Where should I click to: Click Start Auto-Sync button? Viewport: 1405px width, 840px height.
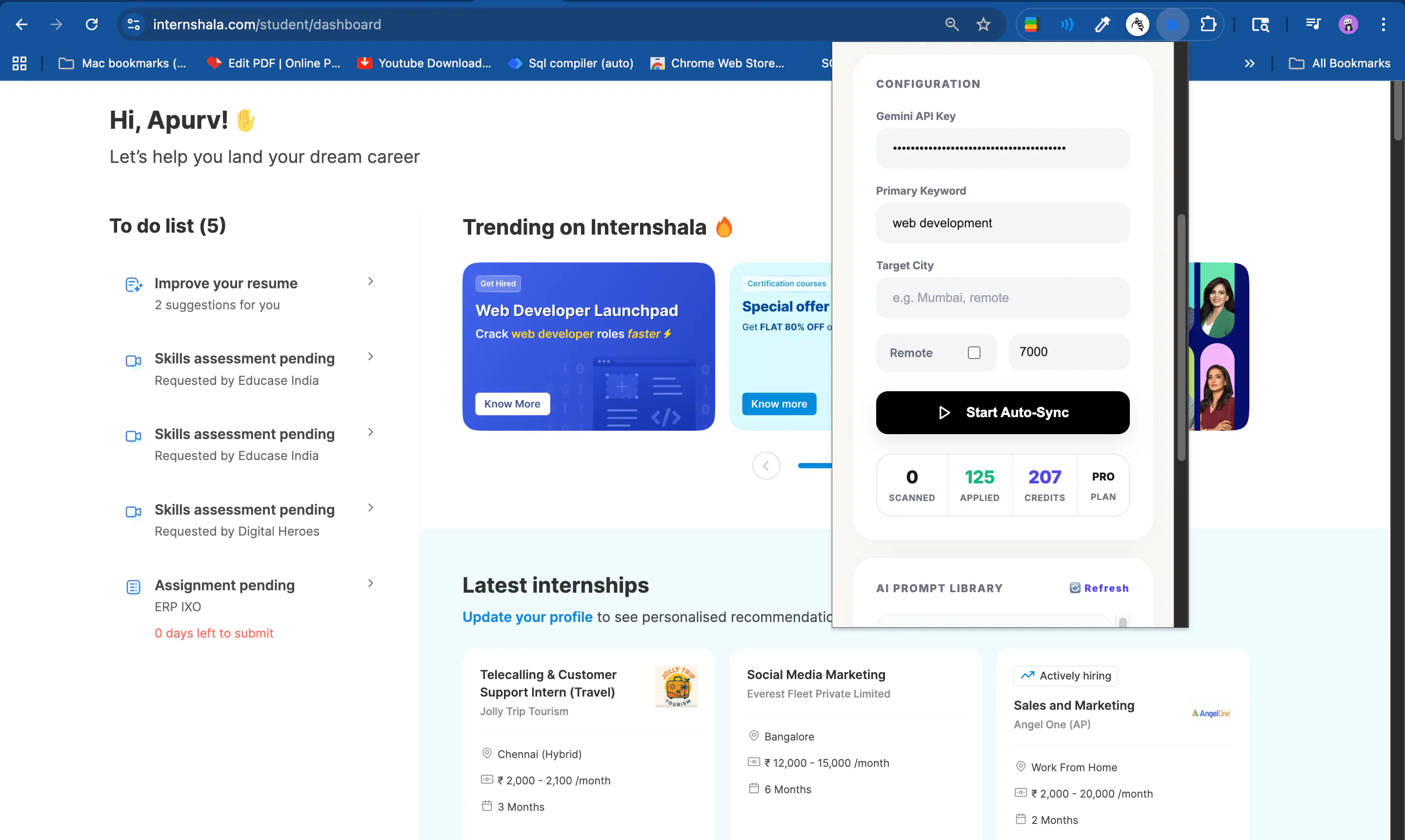pos(1002,413)
